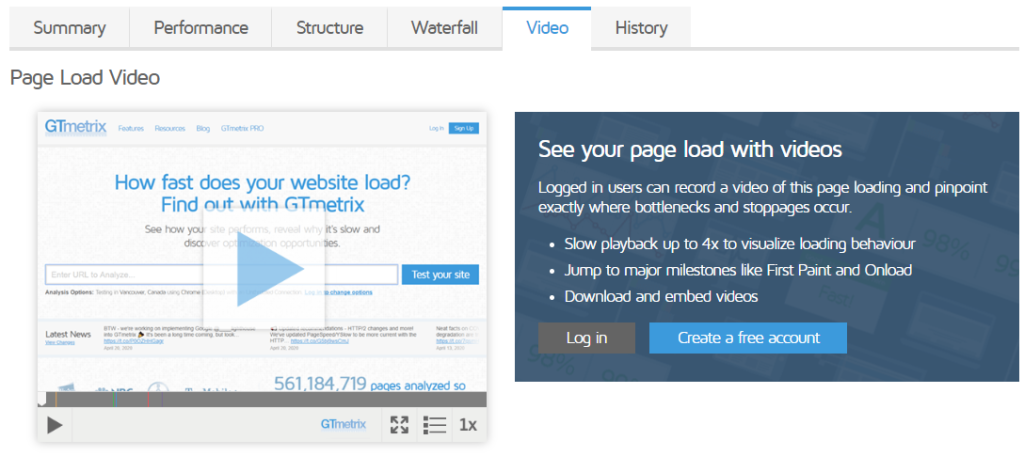Image resolution: width=1024 pixels, height=456 pixels.
Task: Start the video with the large play overlay
Action: pyautogui.click(x=264, y=268)
